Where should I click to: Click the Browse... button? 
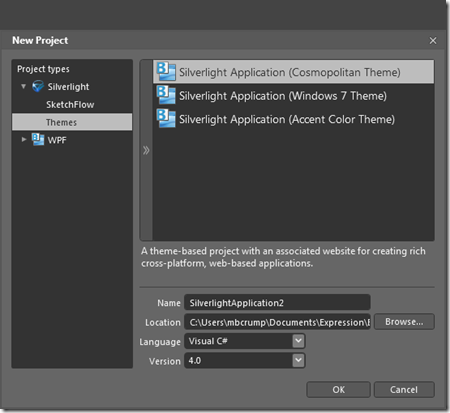tap(404, 322)
